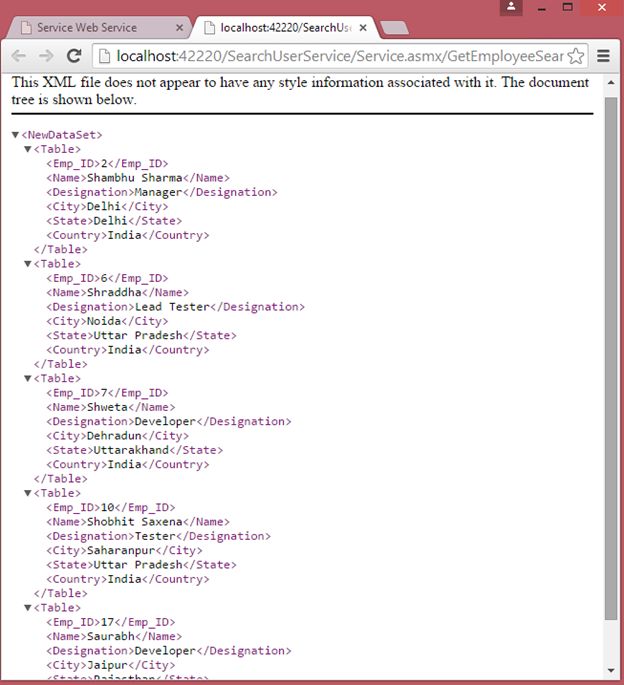
Task: Click the Manager designation text
Action: 158,192
